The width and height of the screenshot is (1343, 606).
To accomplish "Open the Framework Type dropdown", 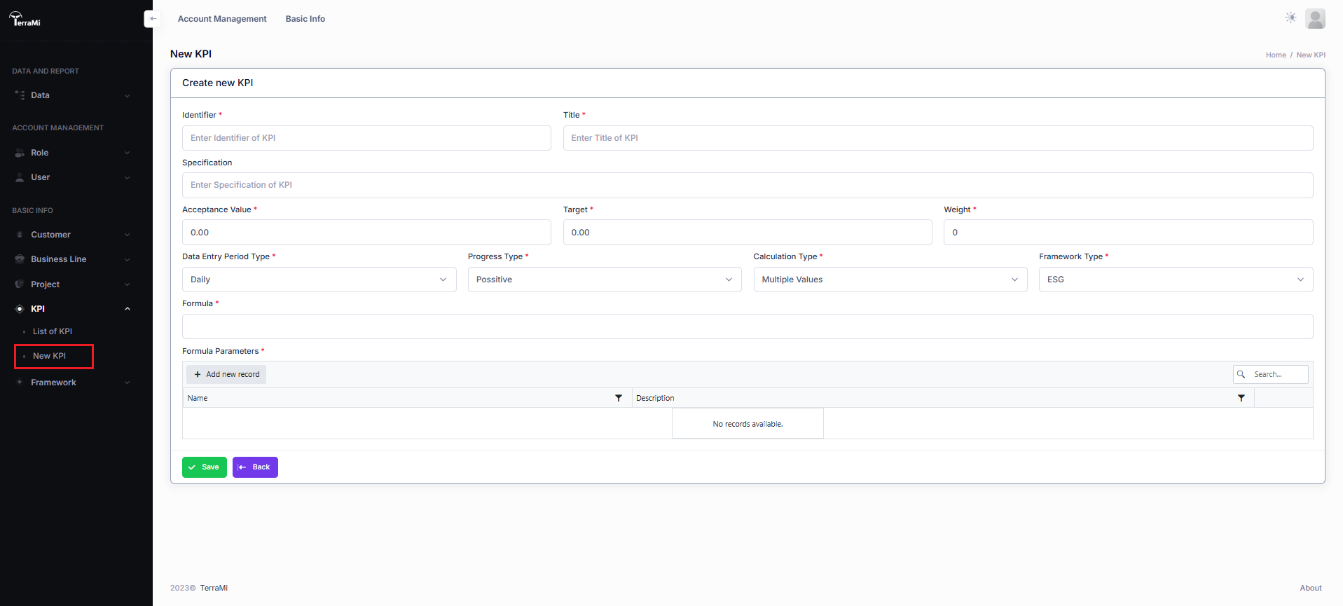I will click(x=1175, y=280).
